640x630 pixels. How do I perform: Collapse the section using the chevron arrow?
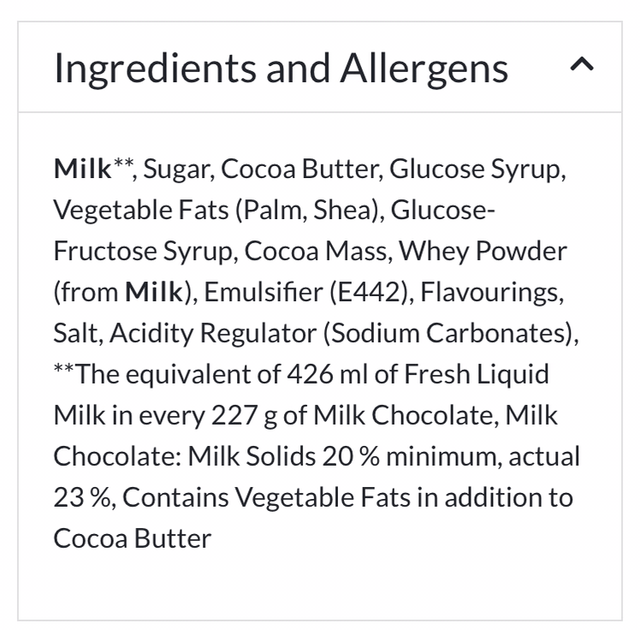click(x=581, y=66)
